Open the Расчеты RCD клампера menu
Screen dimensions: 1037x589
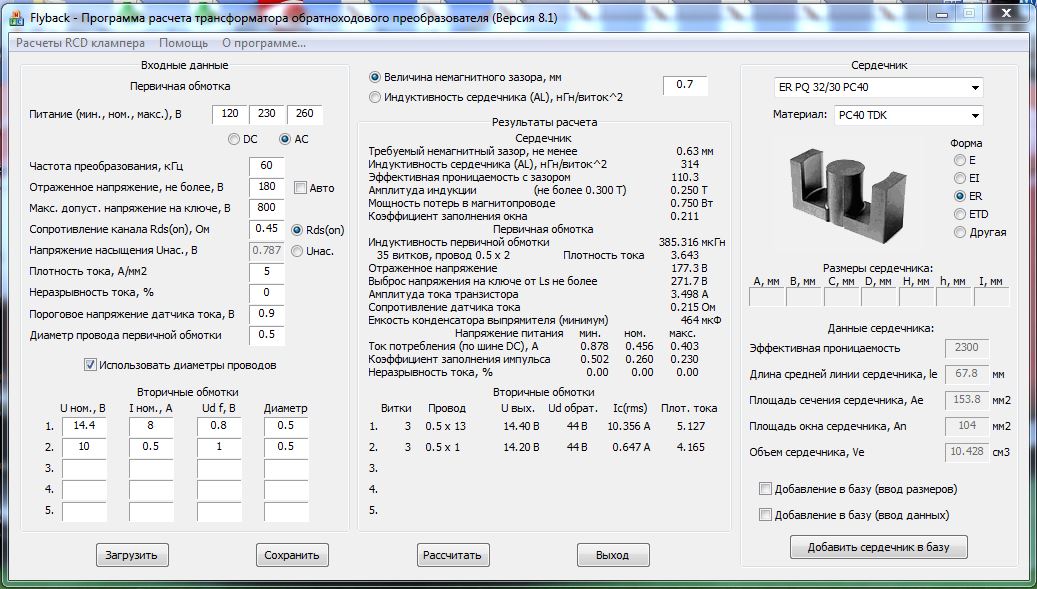click(81, 43)
